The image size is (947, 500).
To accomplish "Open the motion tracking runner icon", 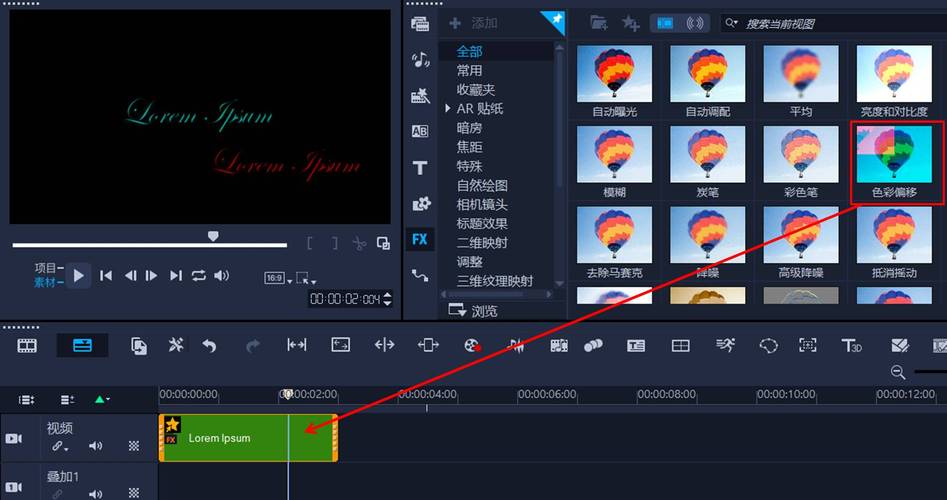I will pos(725,345).
